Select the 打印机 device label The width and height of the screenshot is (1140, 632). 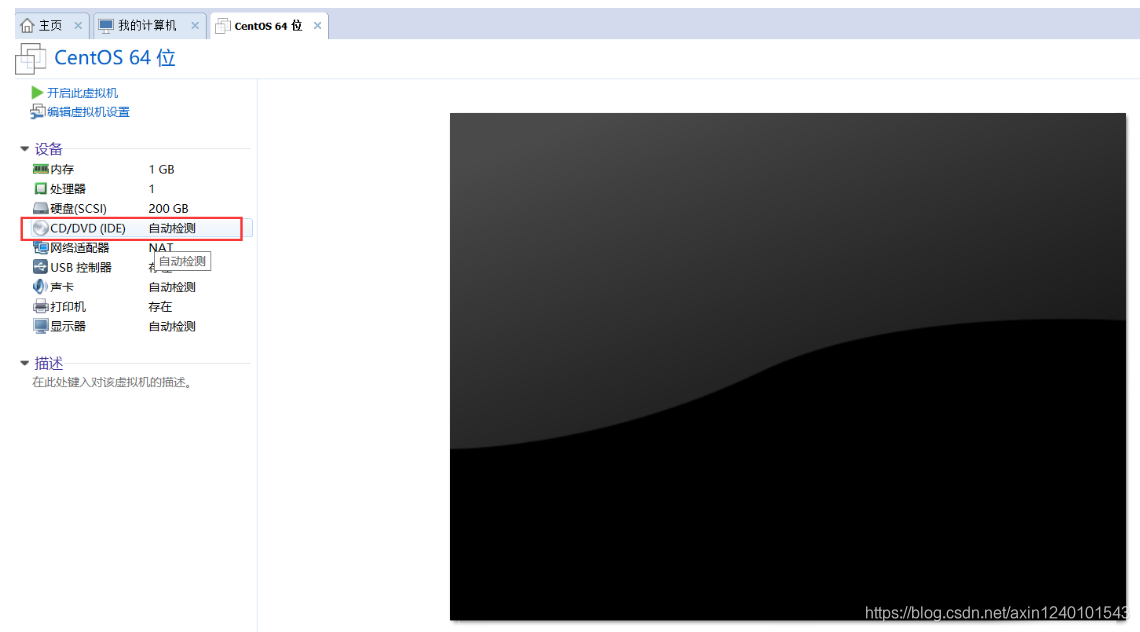pos(68,307)
